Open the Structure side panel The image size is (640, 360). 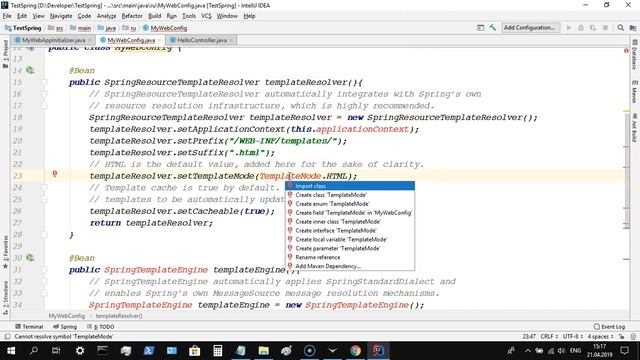point(5,297)
